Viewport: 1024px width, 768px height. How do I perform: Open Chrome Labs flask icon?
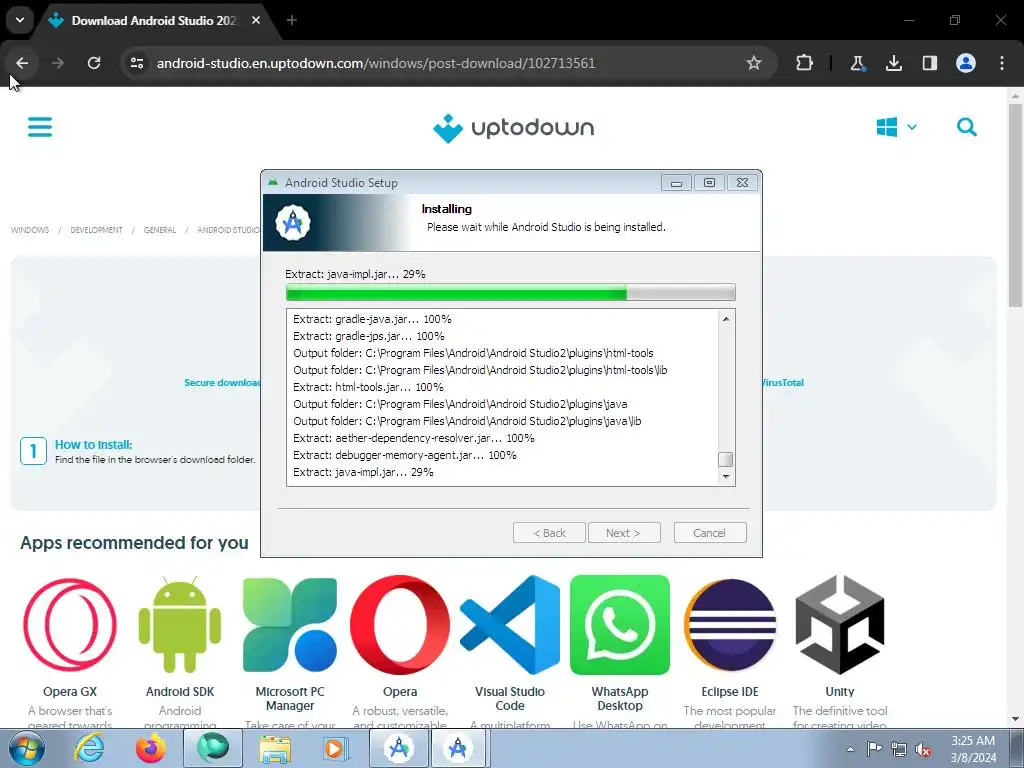pyautogui.click(x=857, y=63)
